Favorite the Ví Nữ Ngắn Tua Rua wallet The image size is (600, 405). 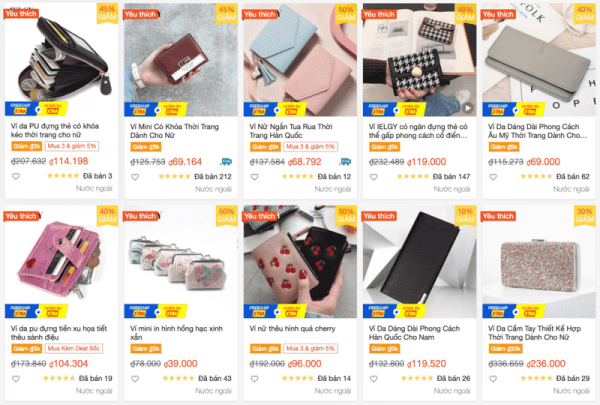coord(254,177)
